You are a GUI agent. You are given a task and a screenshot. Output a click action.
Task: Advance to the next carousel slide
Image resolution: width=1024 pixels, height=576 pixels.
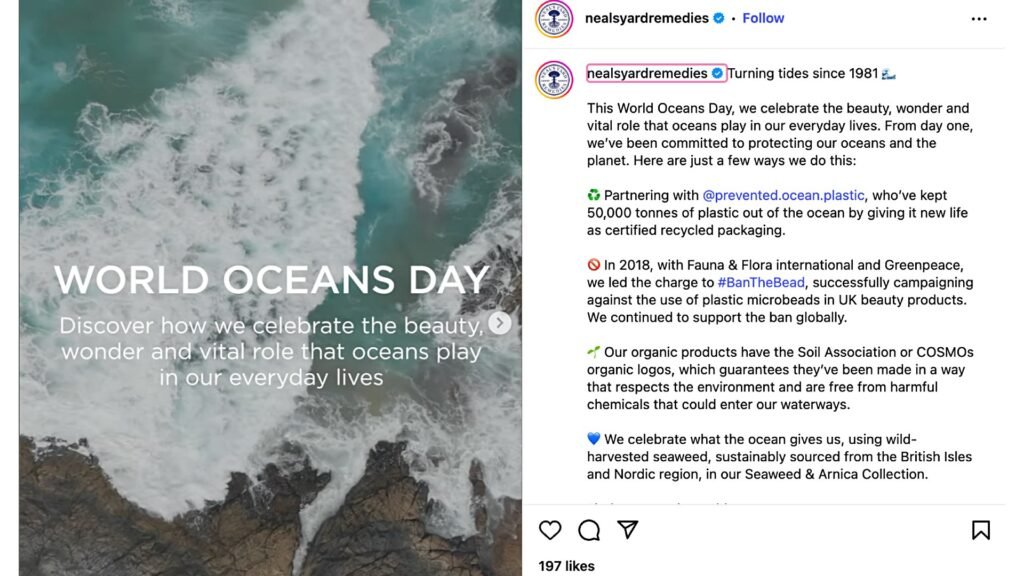(500, 323)
